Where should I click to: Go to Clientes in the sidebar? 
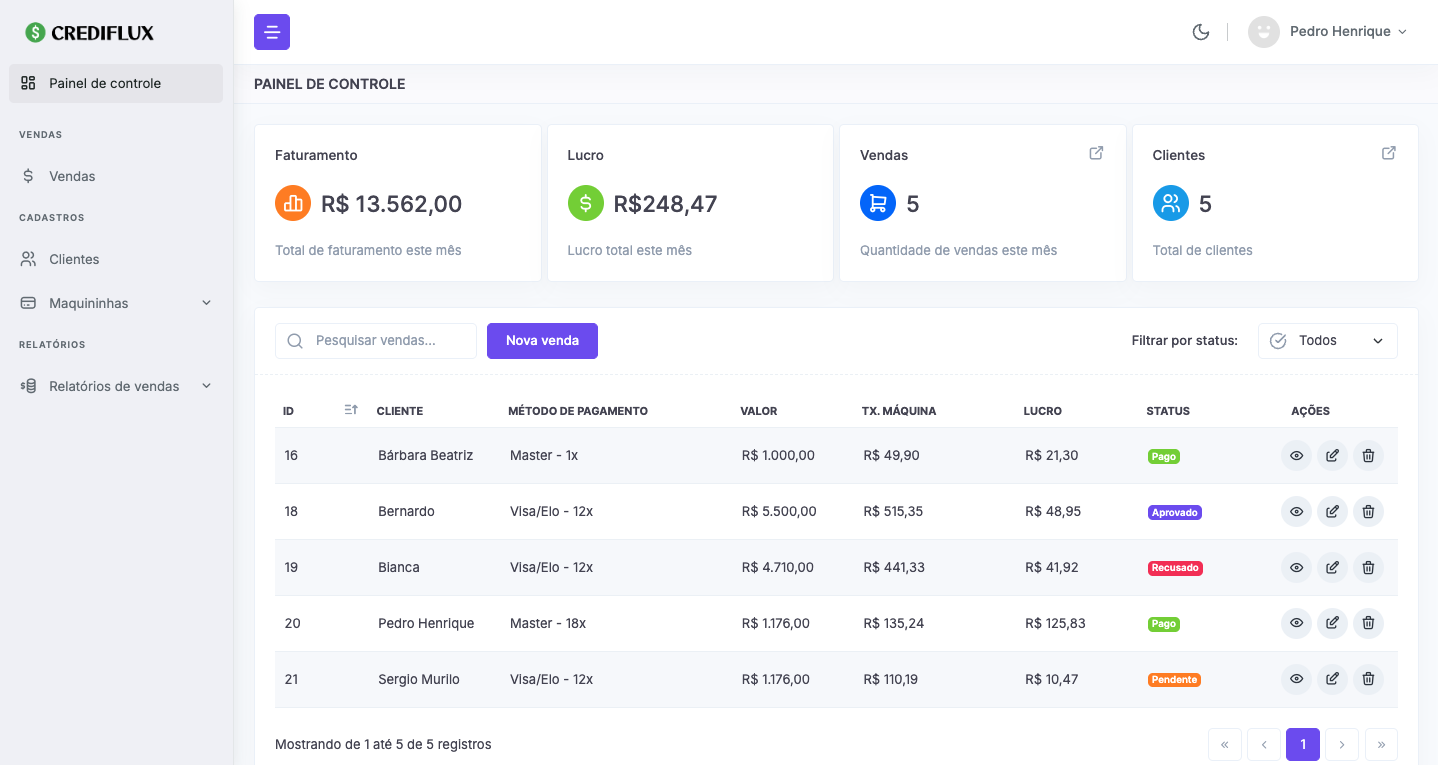point(74,259)
